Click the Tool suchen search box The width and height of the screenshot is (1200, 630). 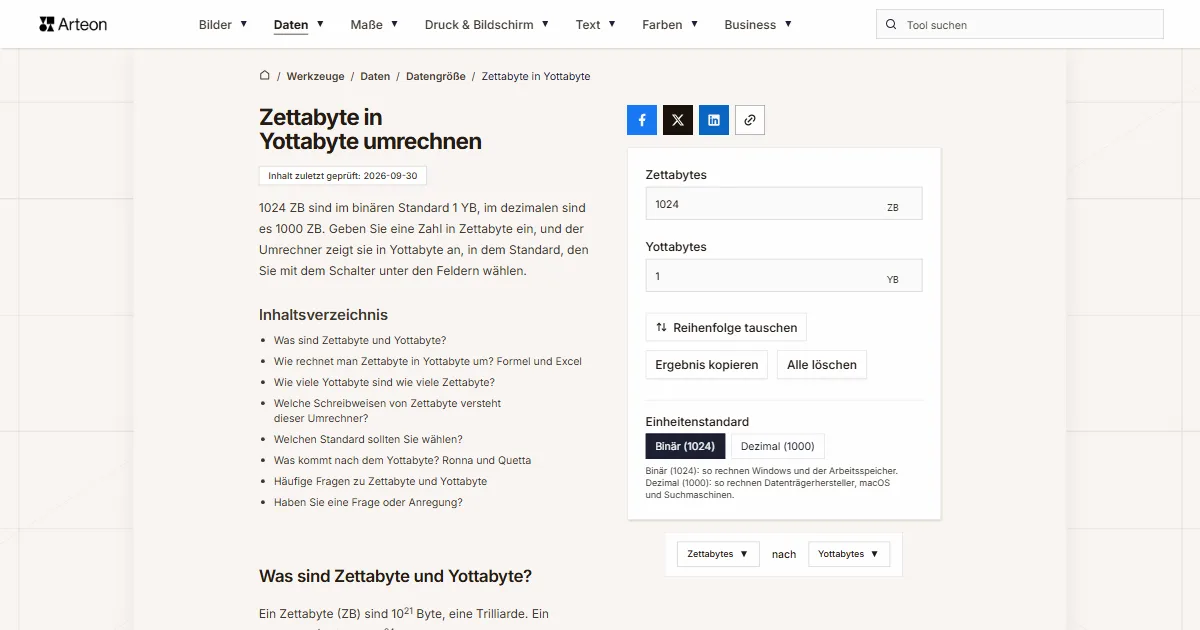point(1020,25)
